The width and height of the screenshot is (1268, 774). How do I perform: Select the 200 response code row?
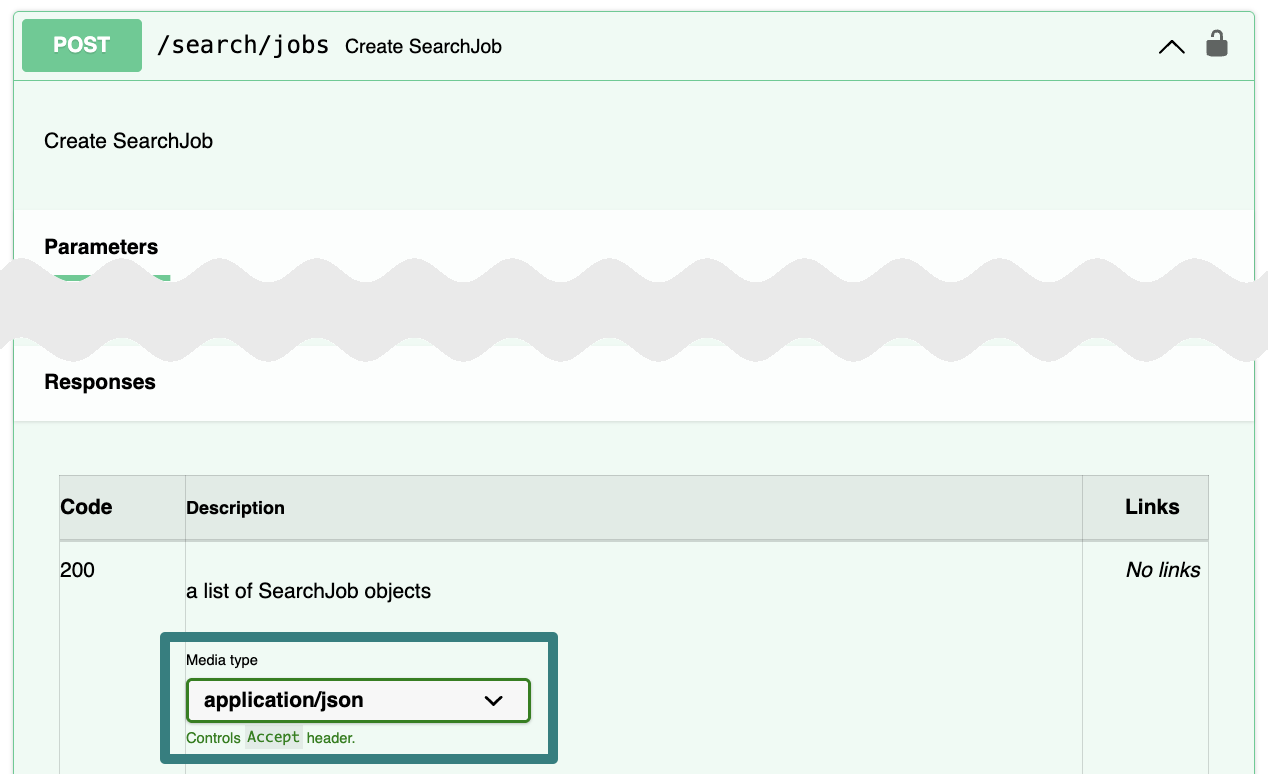[x=80, y=570]
